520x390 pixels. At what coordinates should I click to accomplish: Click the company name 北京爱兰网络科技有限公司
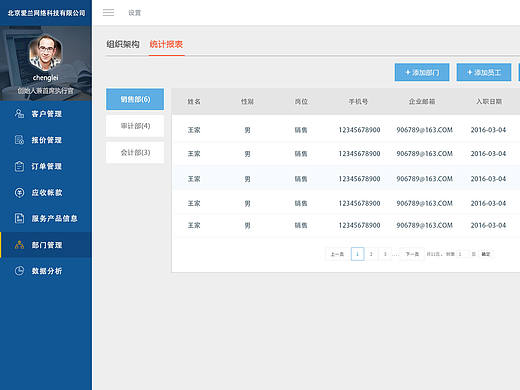[46, 13]
